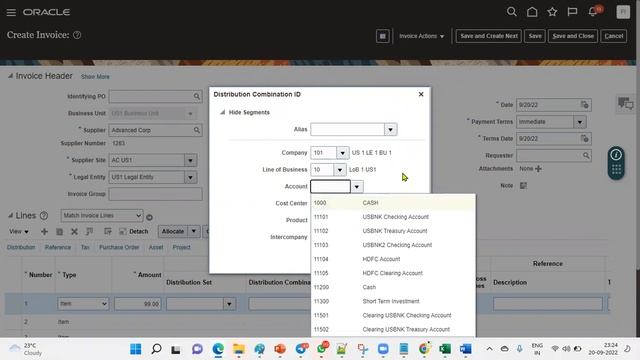Click the go icon beside Match Invoice Lines

[149, 217]
